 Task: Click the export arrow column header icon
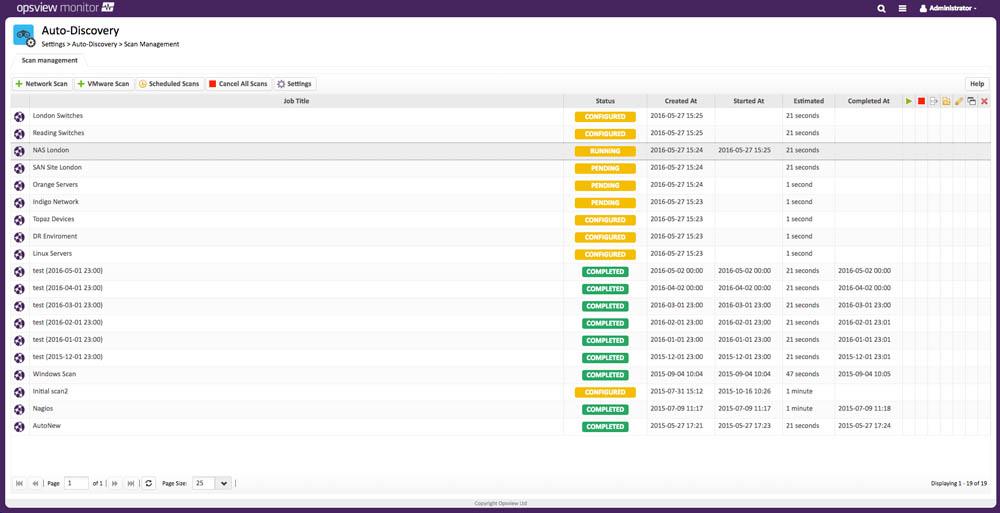click(x=934, y=101)
